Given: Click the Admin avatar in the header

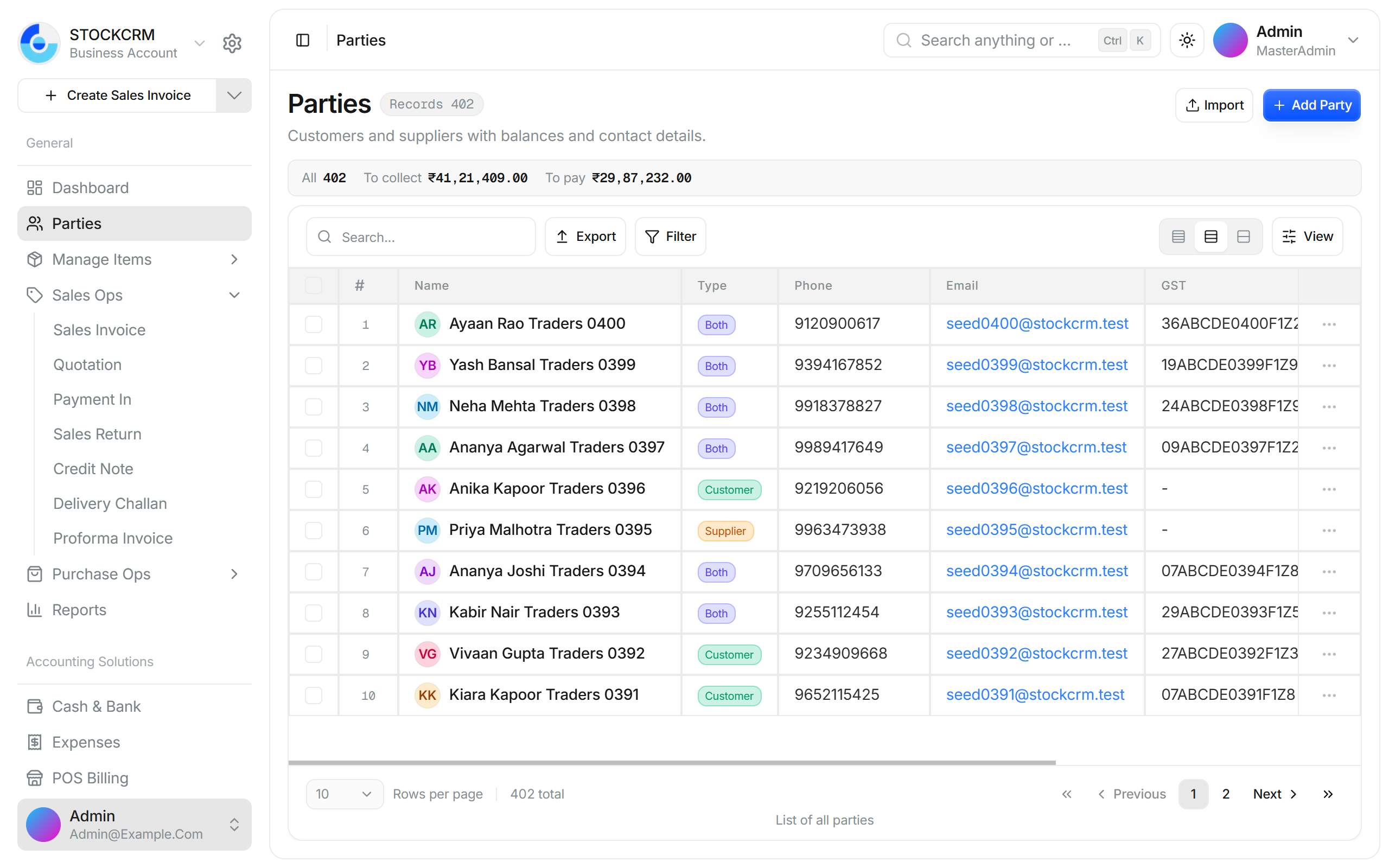Looking at the screenshot, I should (x=1230, y=40).
